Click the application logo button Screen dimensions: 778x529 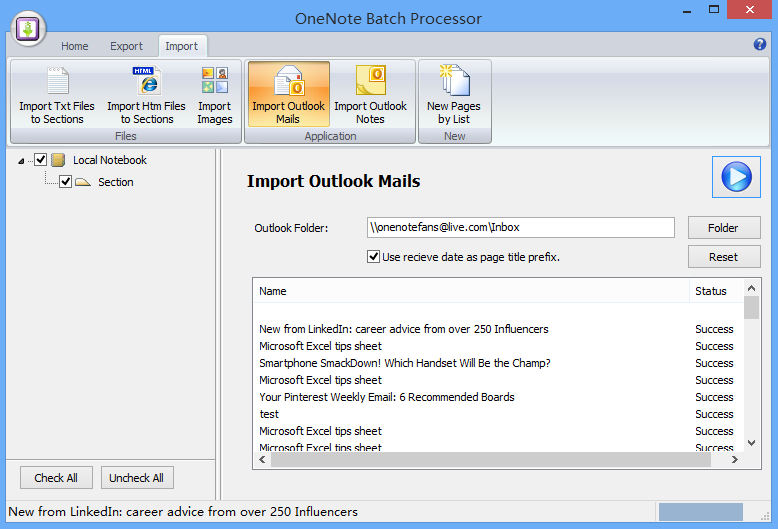28,29
